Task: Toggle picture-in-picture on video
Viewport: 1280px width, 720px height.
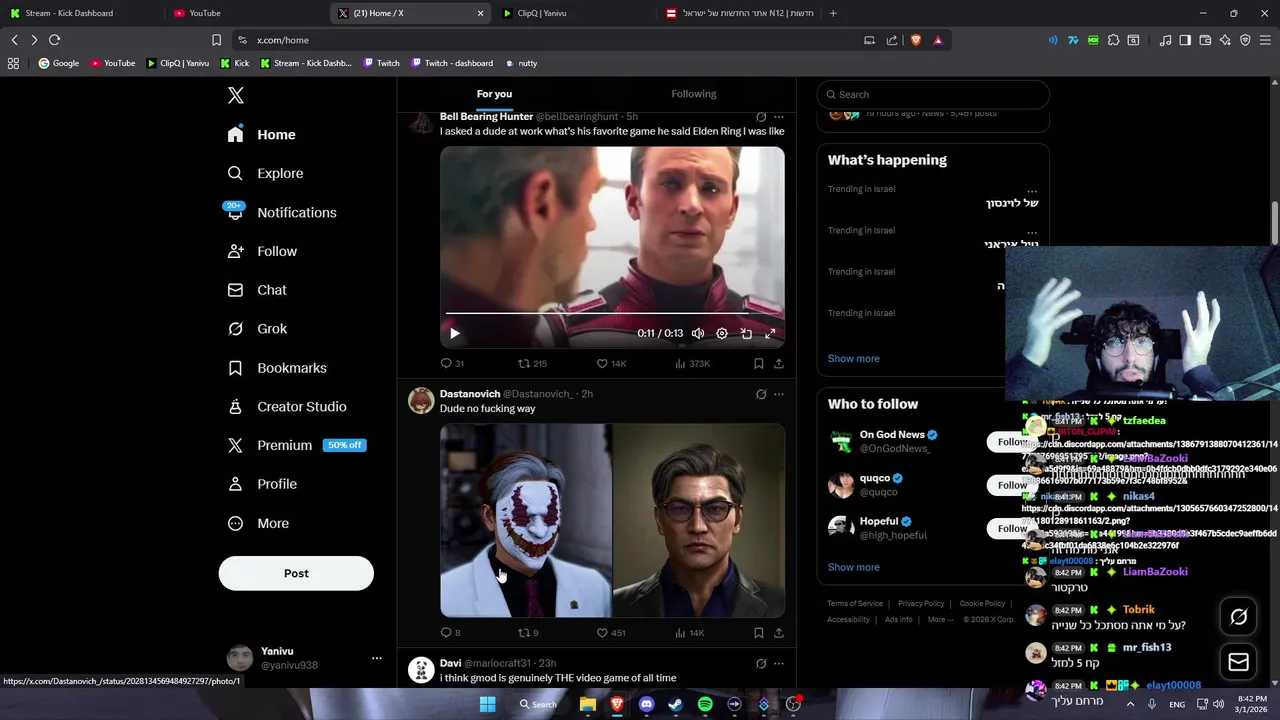Action: pyautogui.click(x=746, y=334)
